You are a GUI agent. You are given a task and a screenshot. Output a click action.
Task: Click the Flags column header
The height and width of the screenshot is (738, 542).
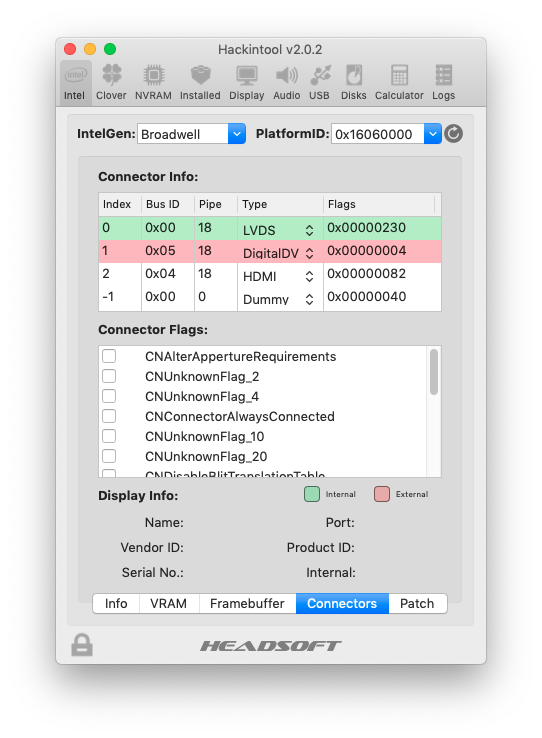coord(379,204)
